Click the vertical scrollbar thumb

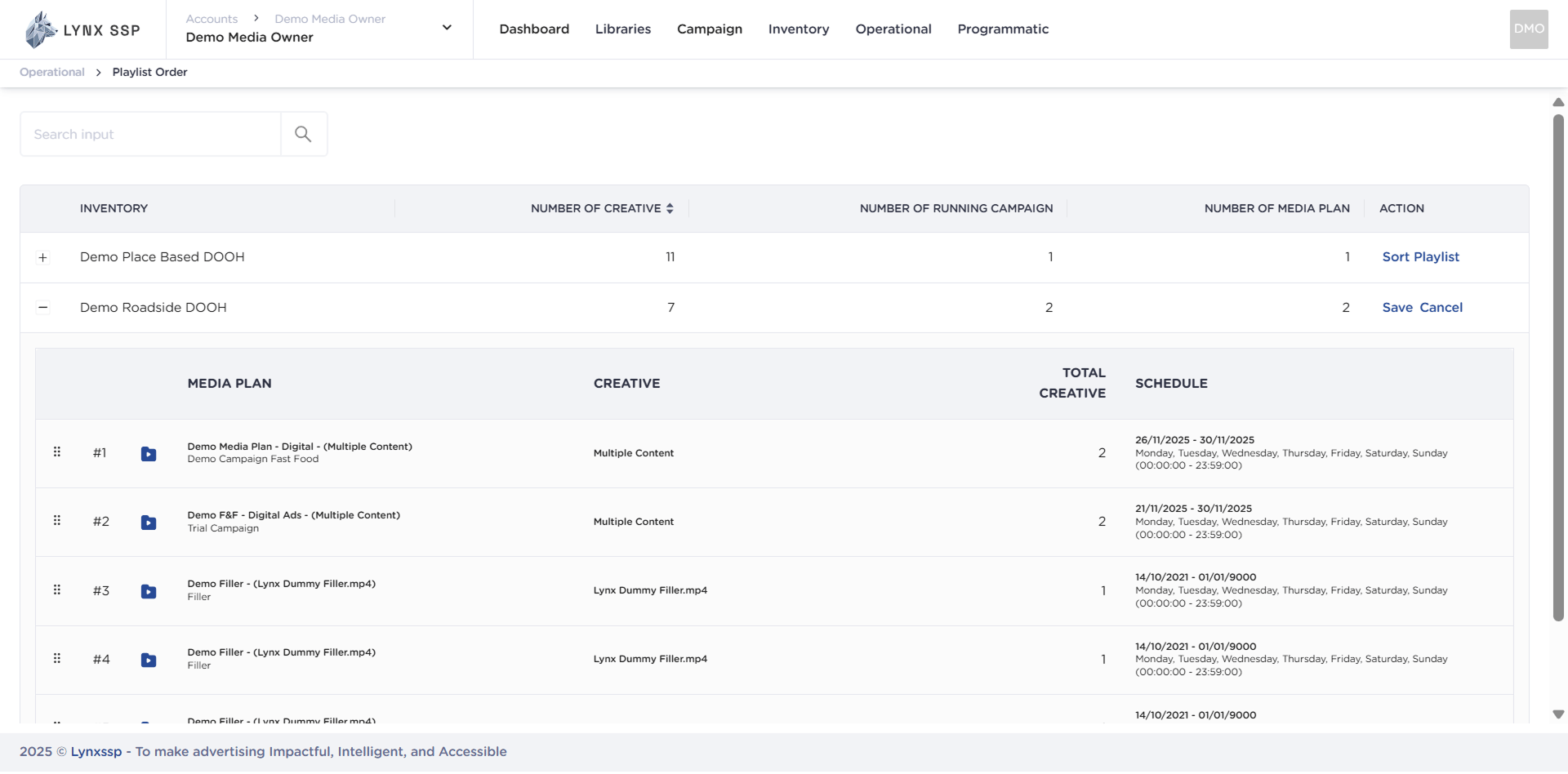(x=1558, y=367)
